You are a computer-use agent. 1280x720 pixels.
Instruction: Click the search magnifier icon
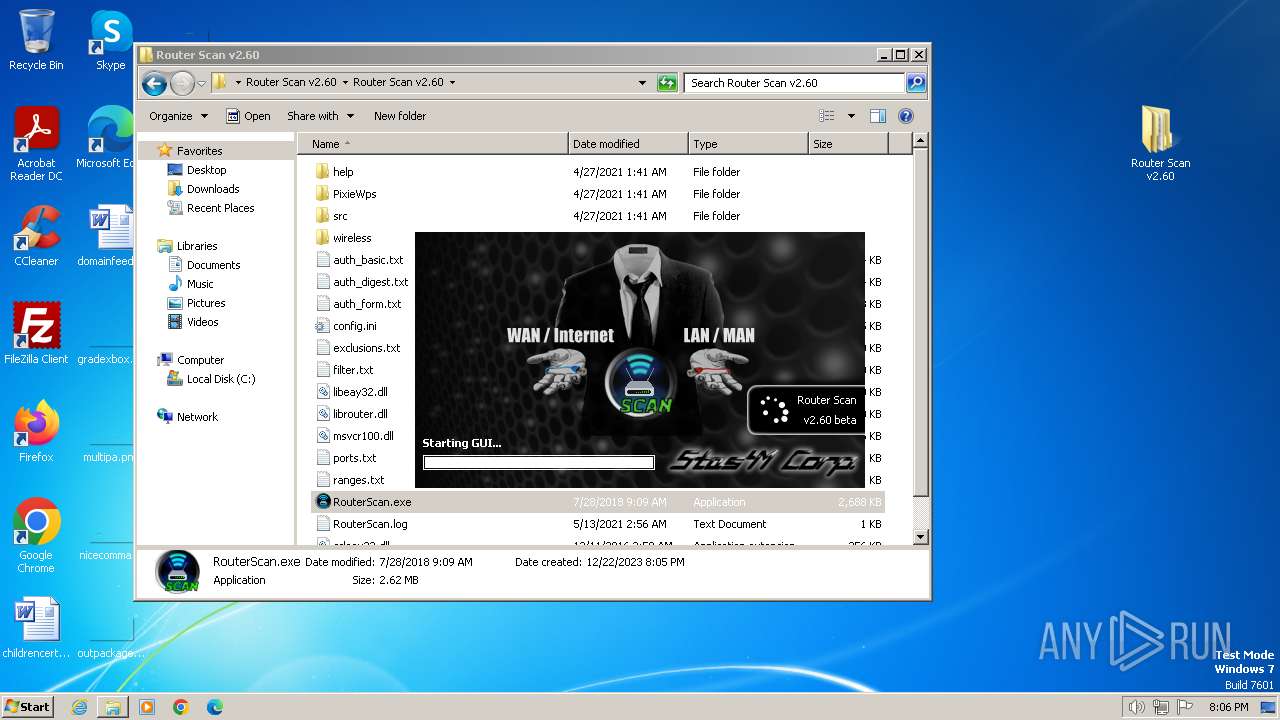pyautogui.click(x=915, y=83)
